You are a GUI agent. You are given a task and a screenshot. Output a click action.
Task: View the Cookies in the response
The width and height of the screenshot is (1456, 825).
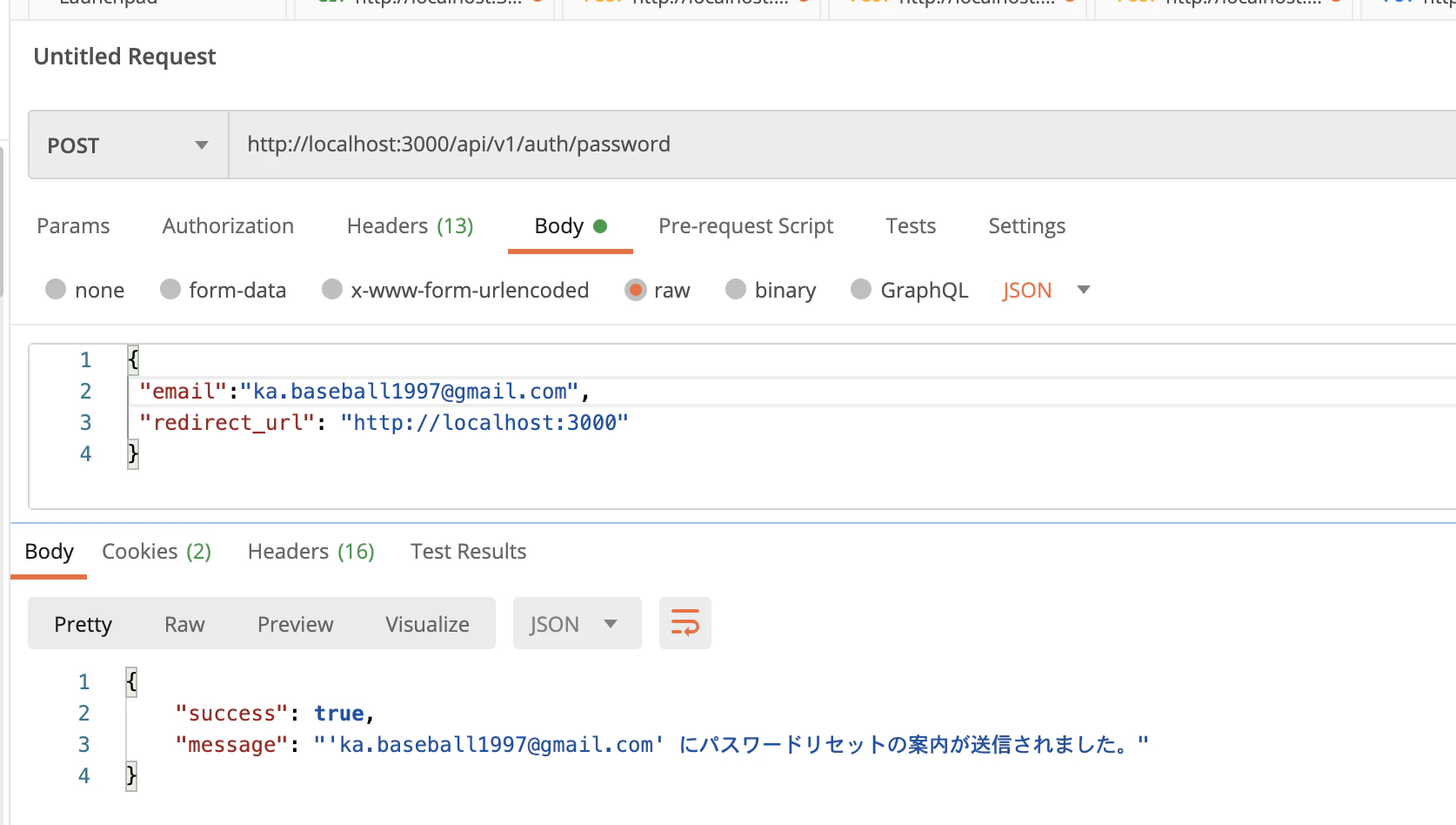tap(156, 551)
